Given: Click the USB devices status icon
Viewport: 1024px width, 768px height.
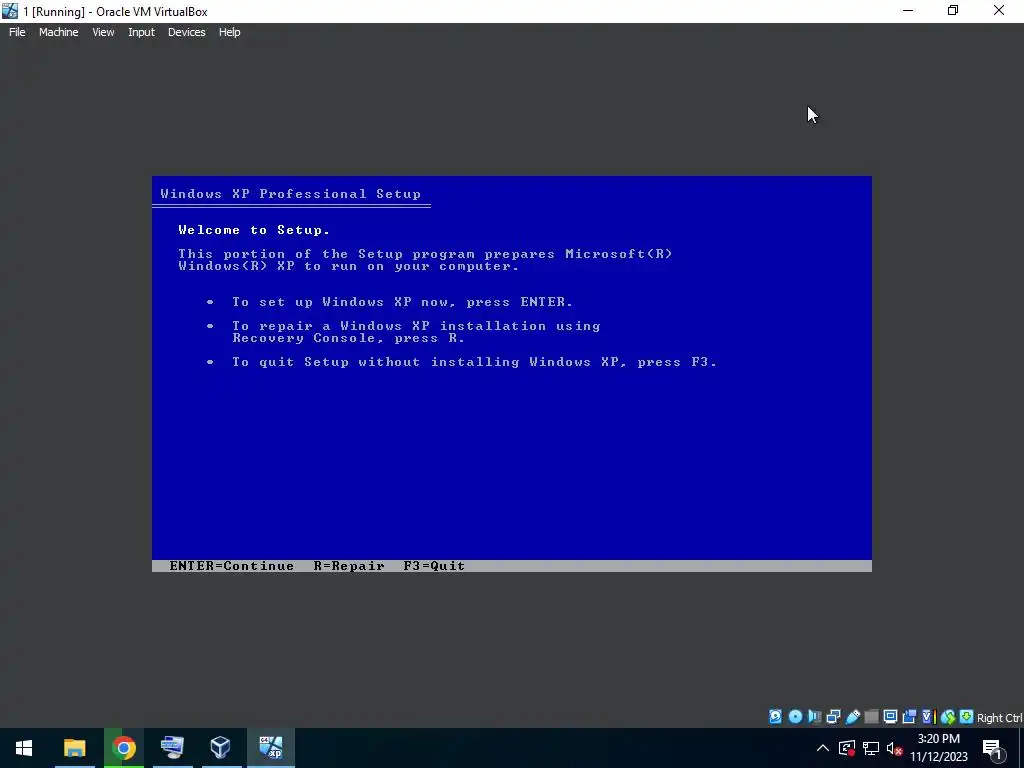Looking at the screenshot, I should pyautogui.click(x=852, y=716).
